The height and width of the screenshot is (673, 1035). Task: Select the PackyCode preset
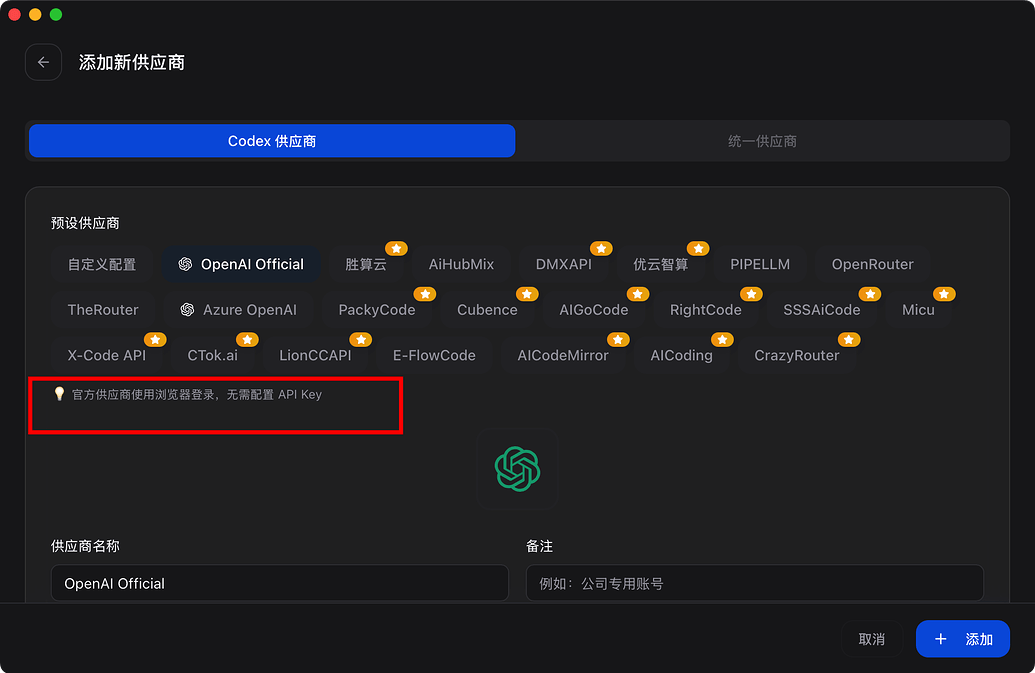[376, 309]
